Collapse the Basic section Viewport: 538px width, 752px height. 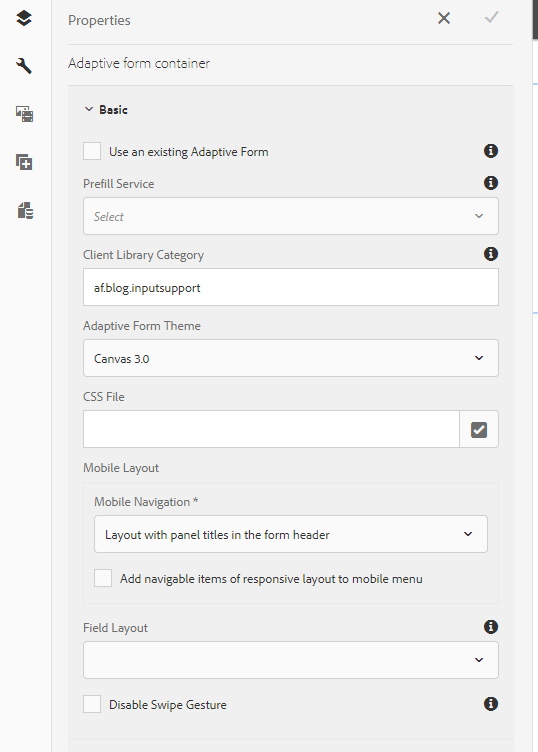click(x=106, y=109)
